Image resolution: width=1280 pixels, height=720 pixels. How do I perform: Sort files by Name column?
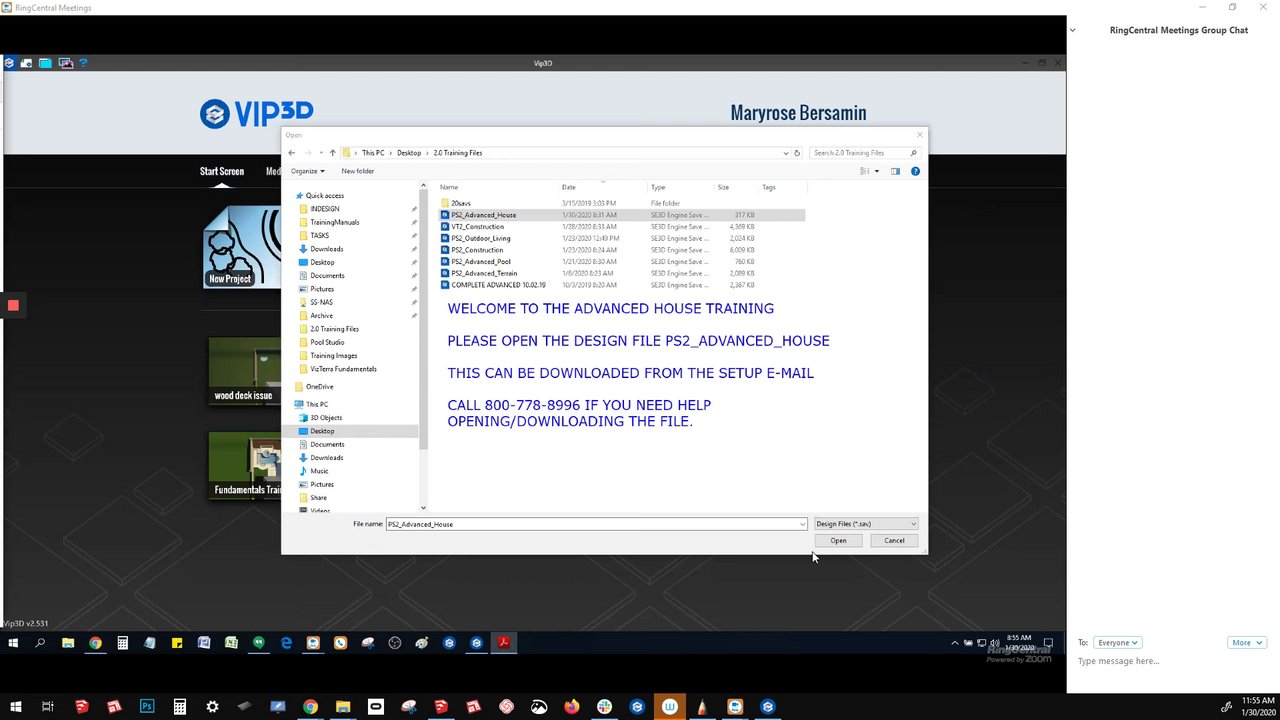pos(449,187)
